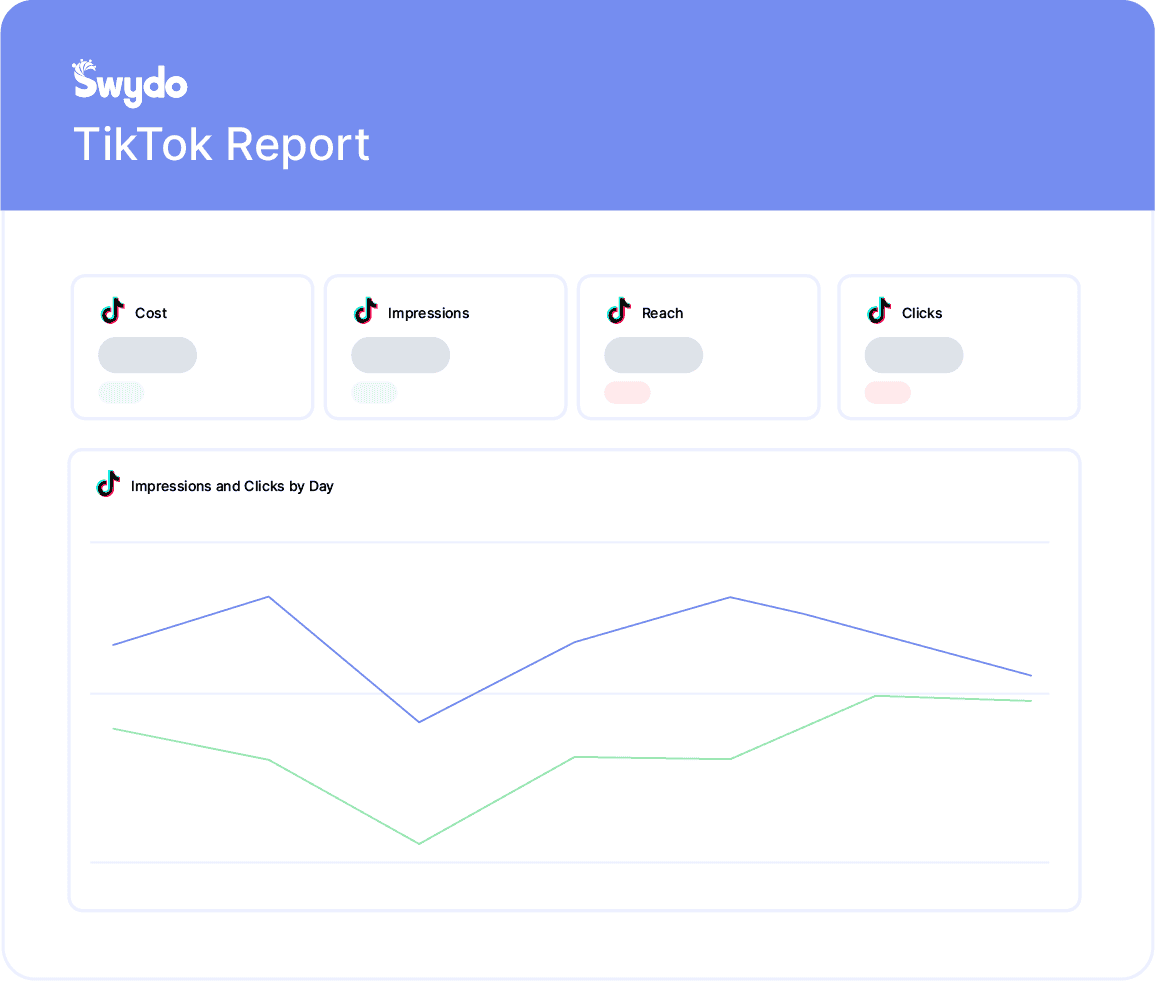Viewport: 1155px width, 981px height.
Task: Click the TikTok icon on the Clicks card
Action: click(879, 311)
